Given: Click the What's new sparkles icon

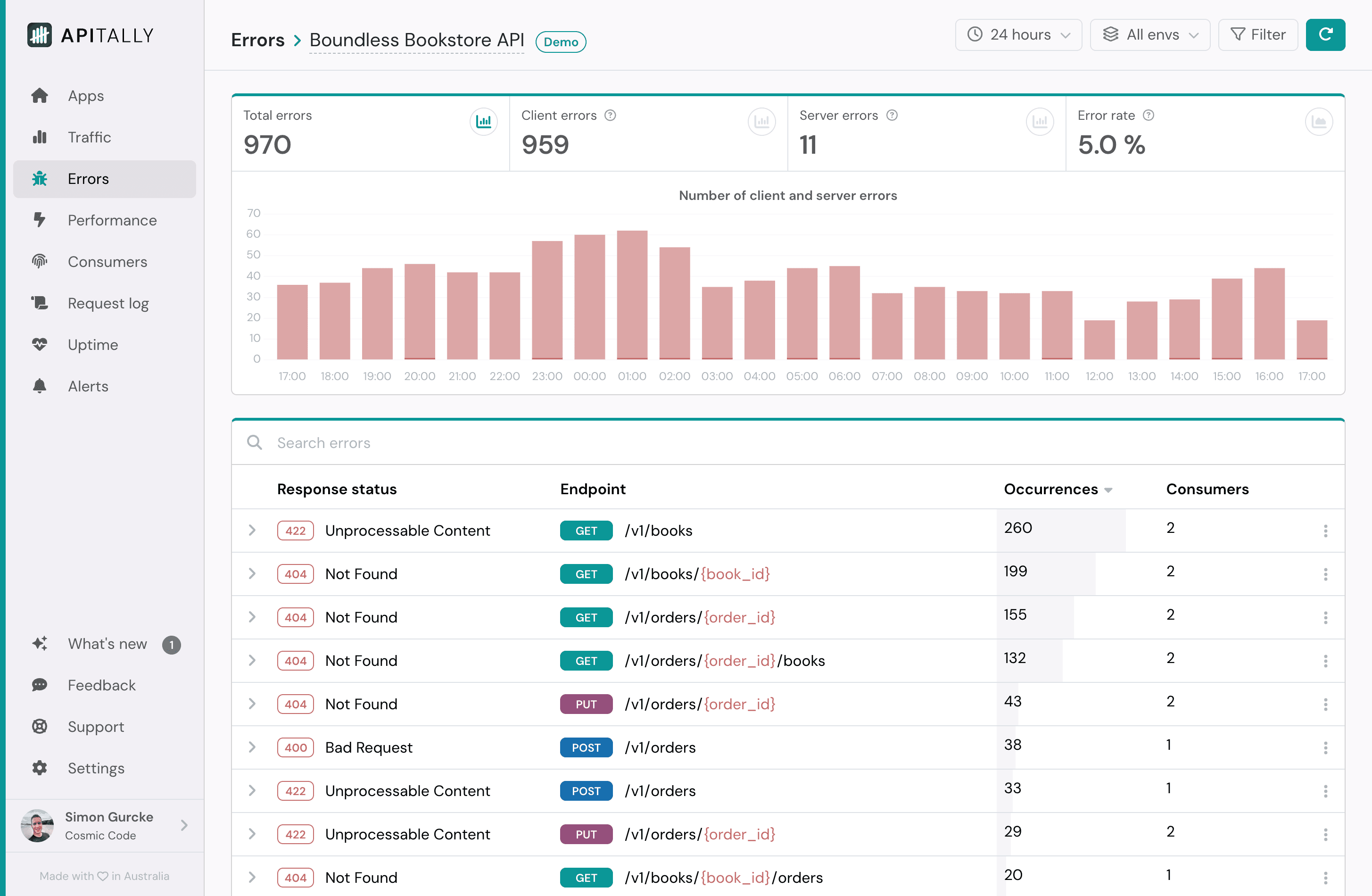Looking at the screenshot, I should coord(39,643).
